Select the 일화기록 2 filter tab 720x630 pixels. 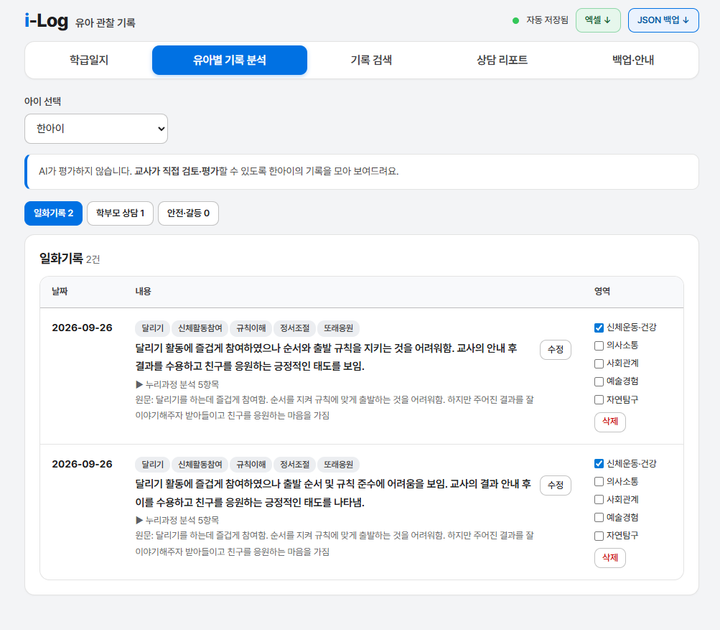coord(53,213)
